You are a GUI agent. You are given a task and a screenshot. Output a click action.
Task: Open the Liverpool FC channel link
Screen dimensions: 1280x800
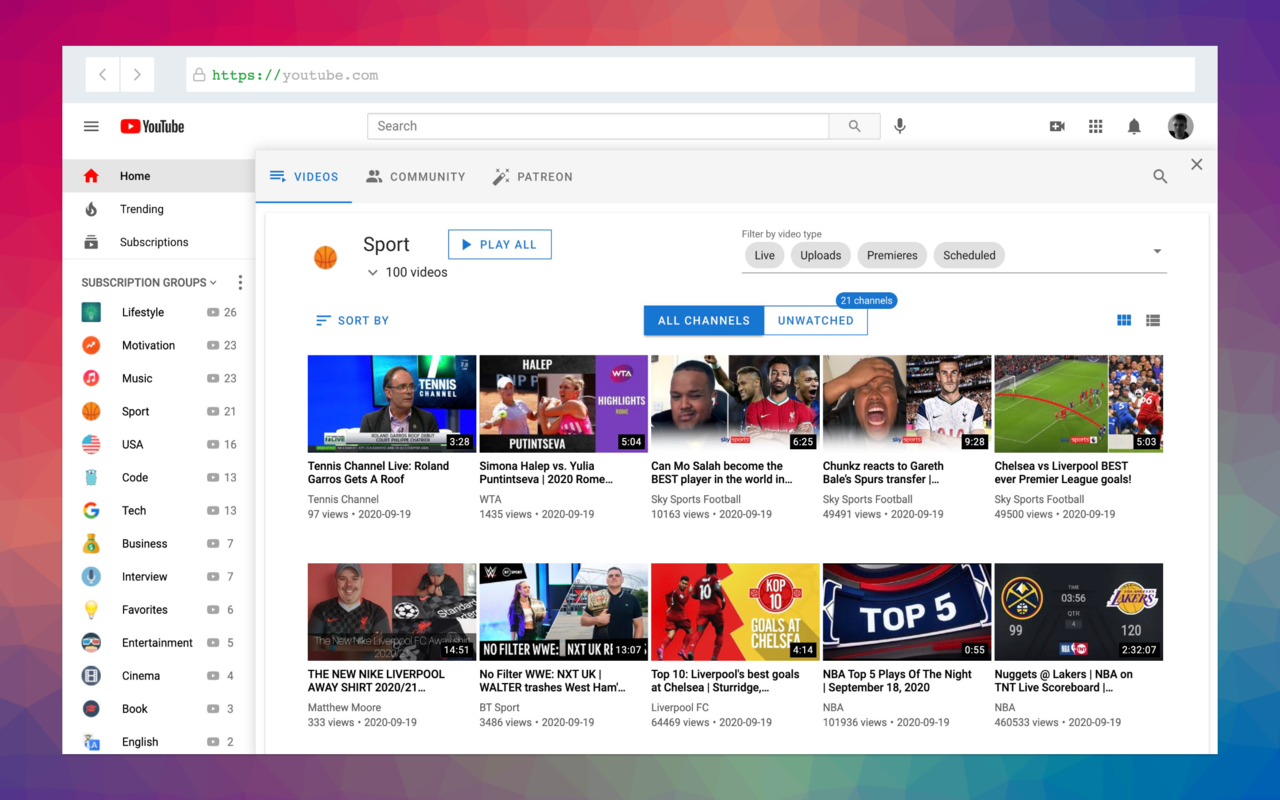[680, 707]
